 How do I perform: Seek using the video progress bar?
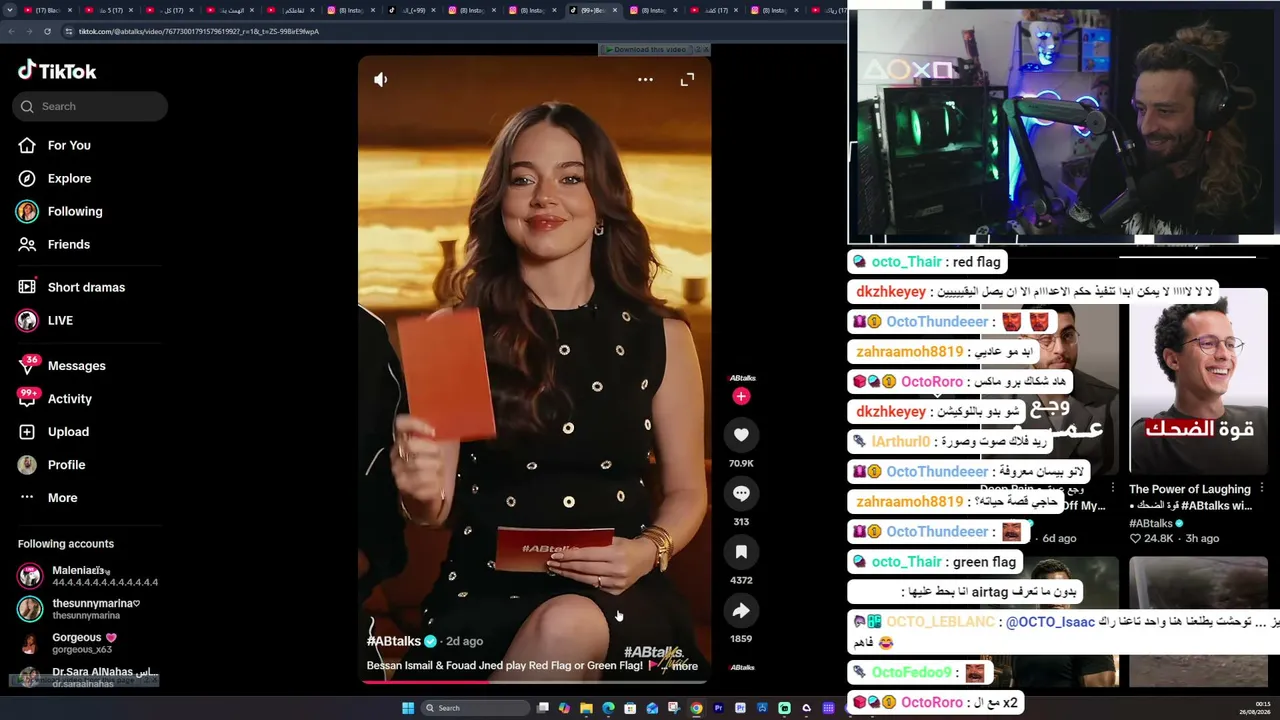pyautogui.click(x=535, y=682)
